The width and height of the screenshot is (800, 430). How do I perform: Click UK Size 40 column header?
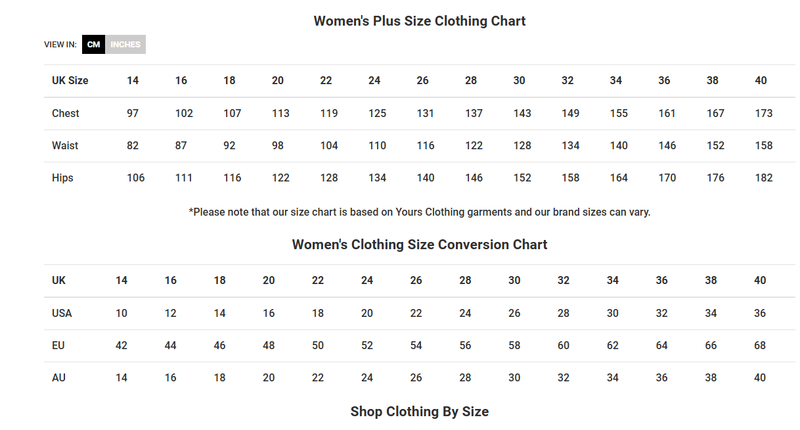coord(761,81)
